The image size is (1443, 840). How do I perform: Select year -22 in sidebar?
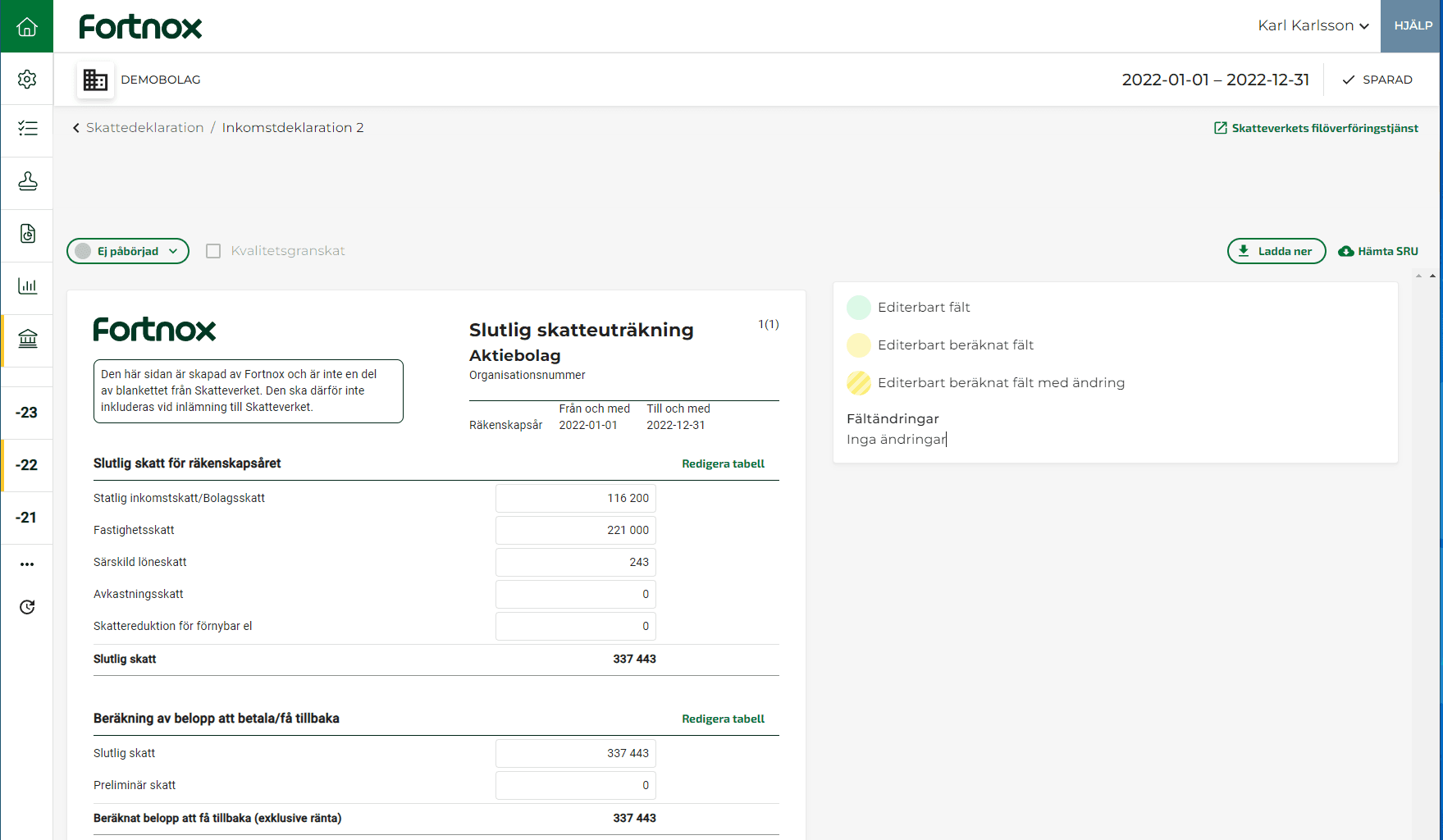(27, 465)
